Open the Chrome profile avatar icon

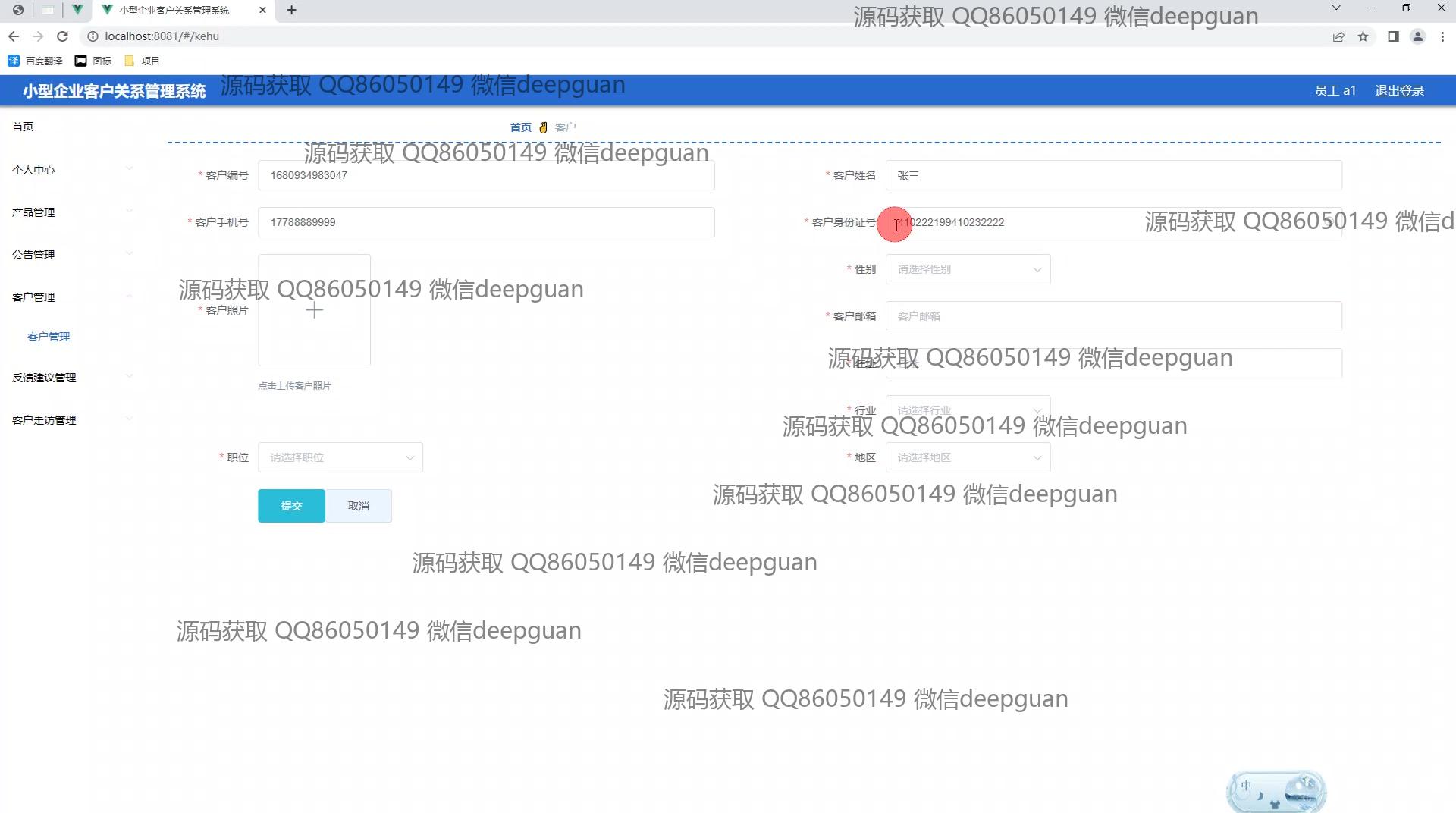click(1417, 36)
